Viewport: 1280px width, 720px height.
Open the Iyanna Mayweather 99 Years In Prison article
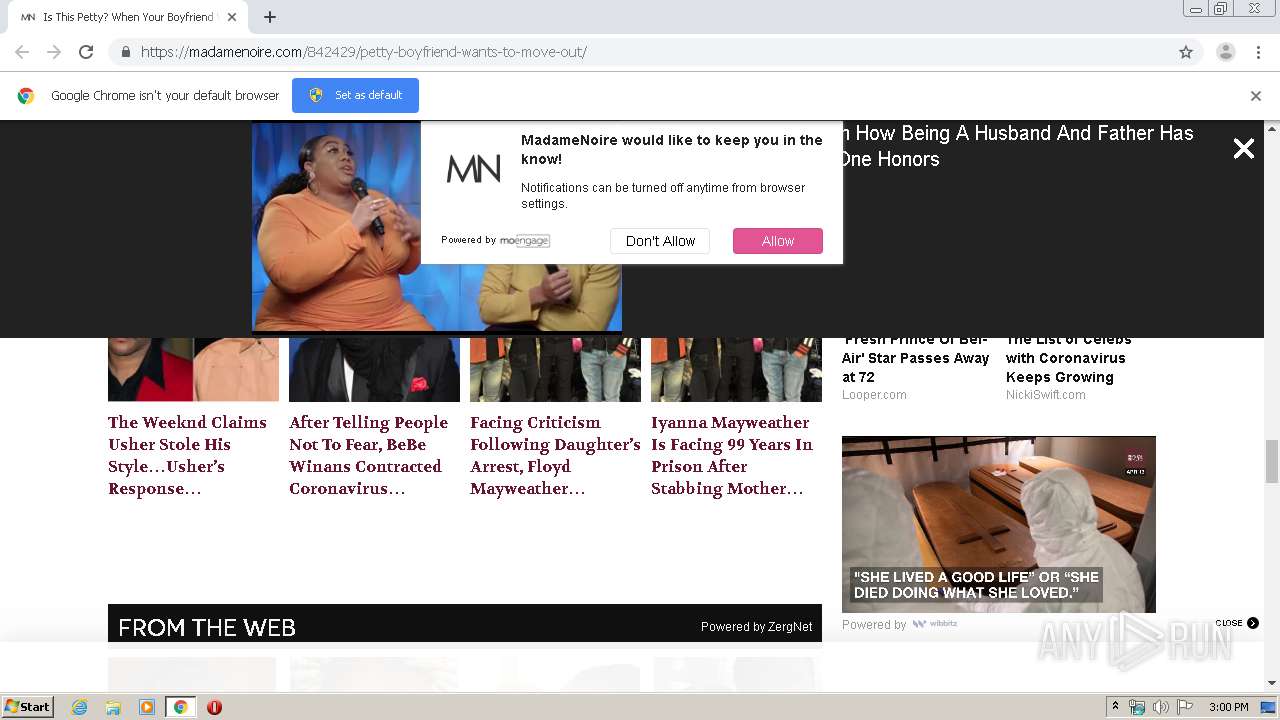(732, 455)
